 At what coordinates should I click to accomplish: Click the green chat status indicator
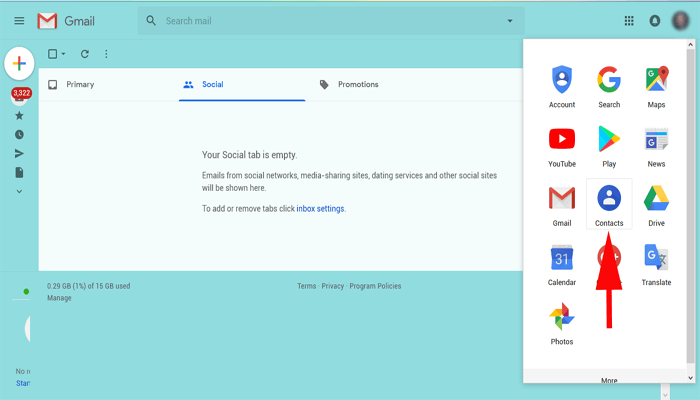pos(26,292)
